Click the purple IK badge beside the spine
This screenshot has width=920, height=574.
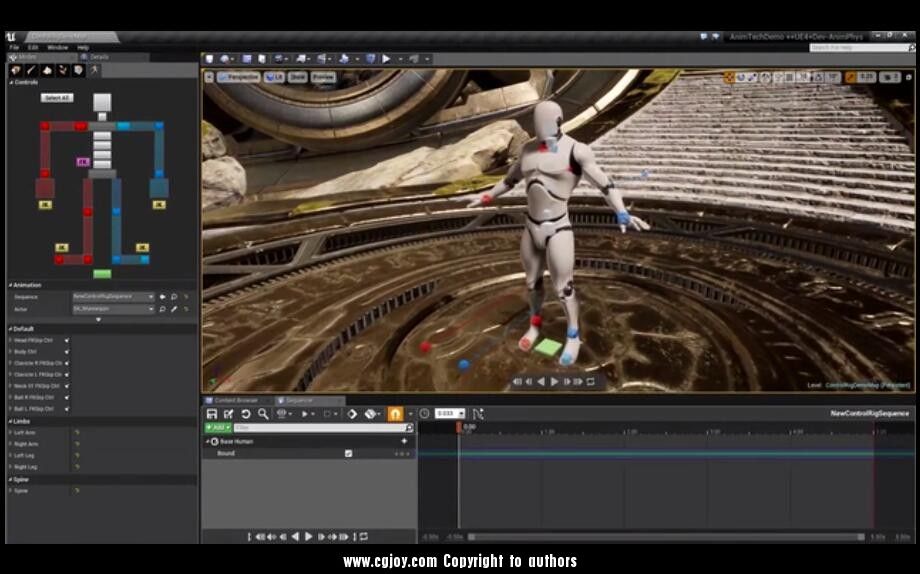83,162
